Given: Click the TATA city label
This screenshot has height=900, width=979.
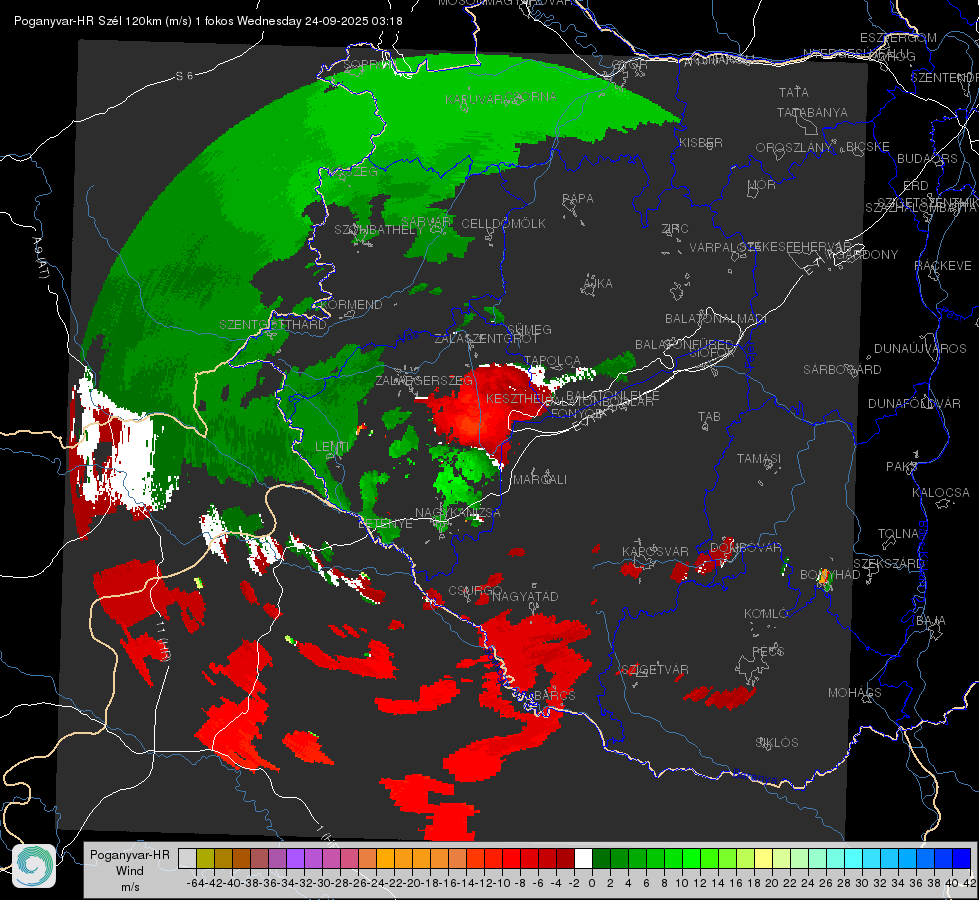Looking at the screenshot, I should (794, 92).
